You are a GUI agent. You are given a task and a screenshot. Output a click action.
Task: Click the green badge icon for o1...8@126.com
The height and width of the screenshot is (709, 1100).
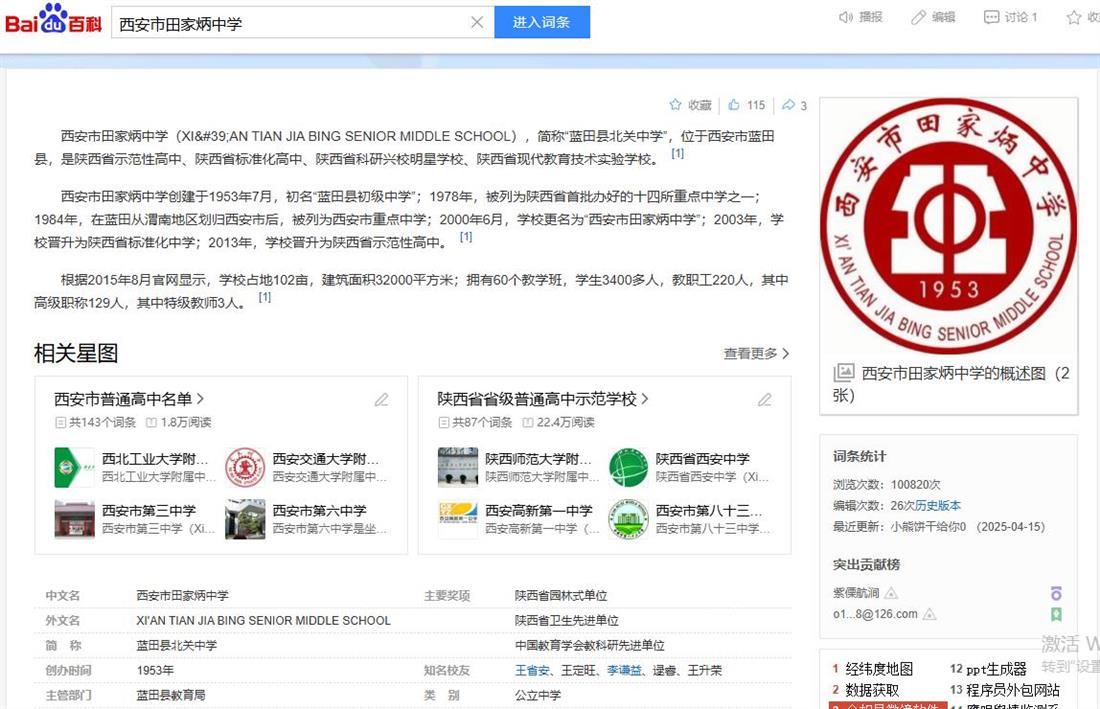1056,614
